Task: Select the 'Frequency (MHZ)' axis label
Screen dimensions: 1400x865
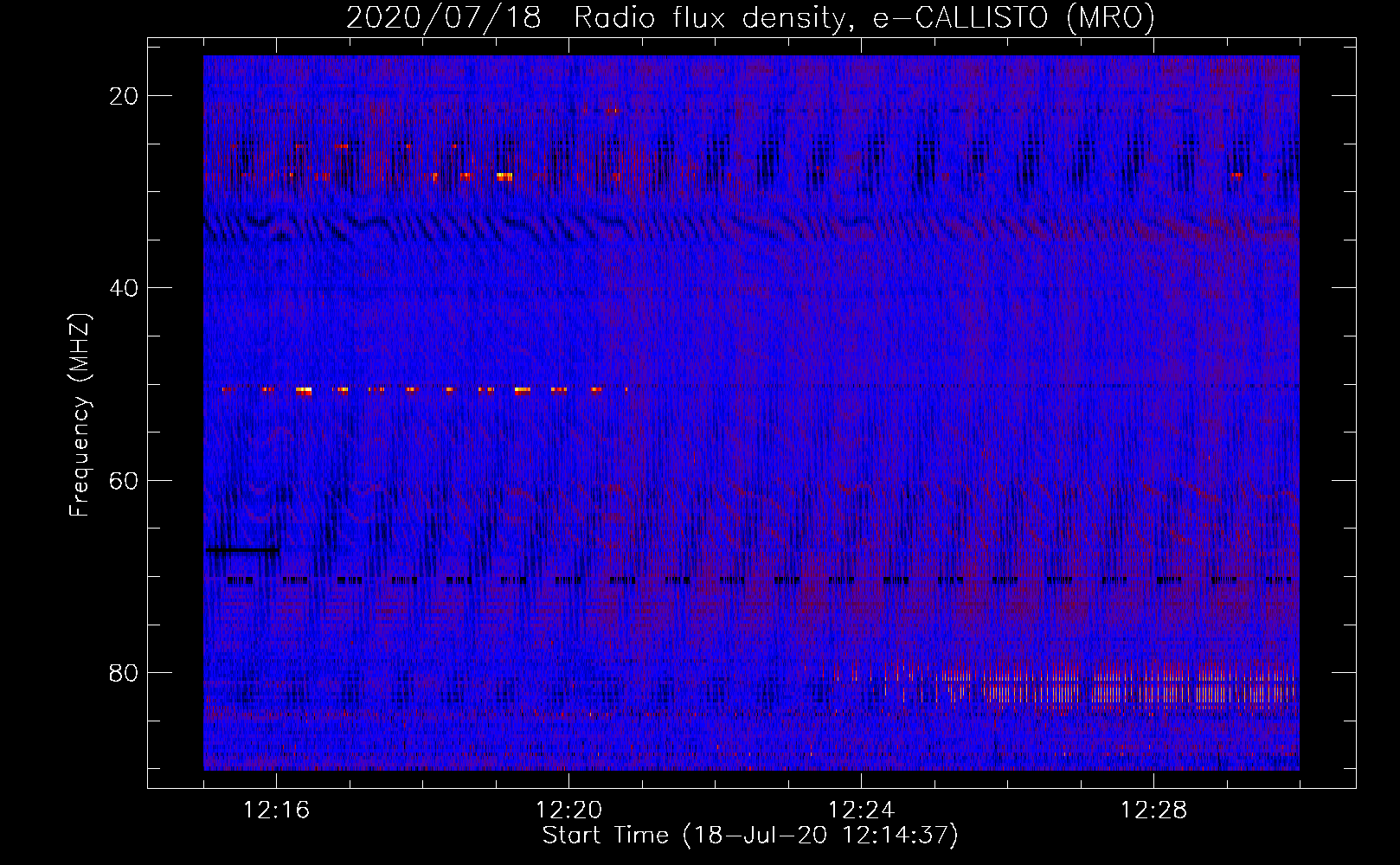Action: [x=80, y=415]
